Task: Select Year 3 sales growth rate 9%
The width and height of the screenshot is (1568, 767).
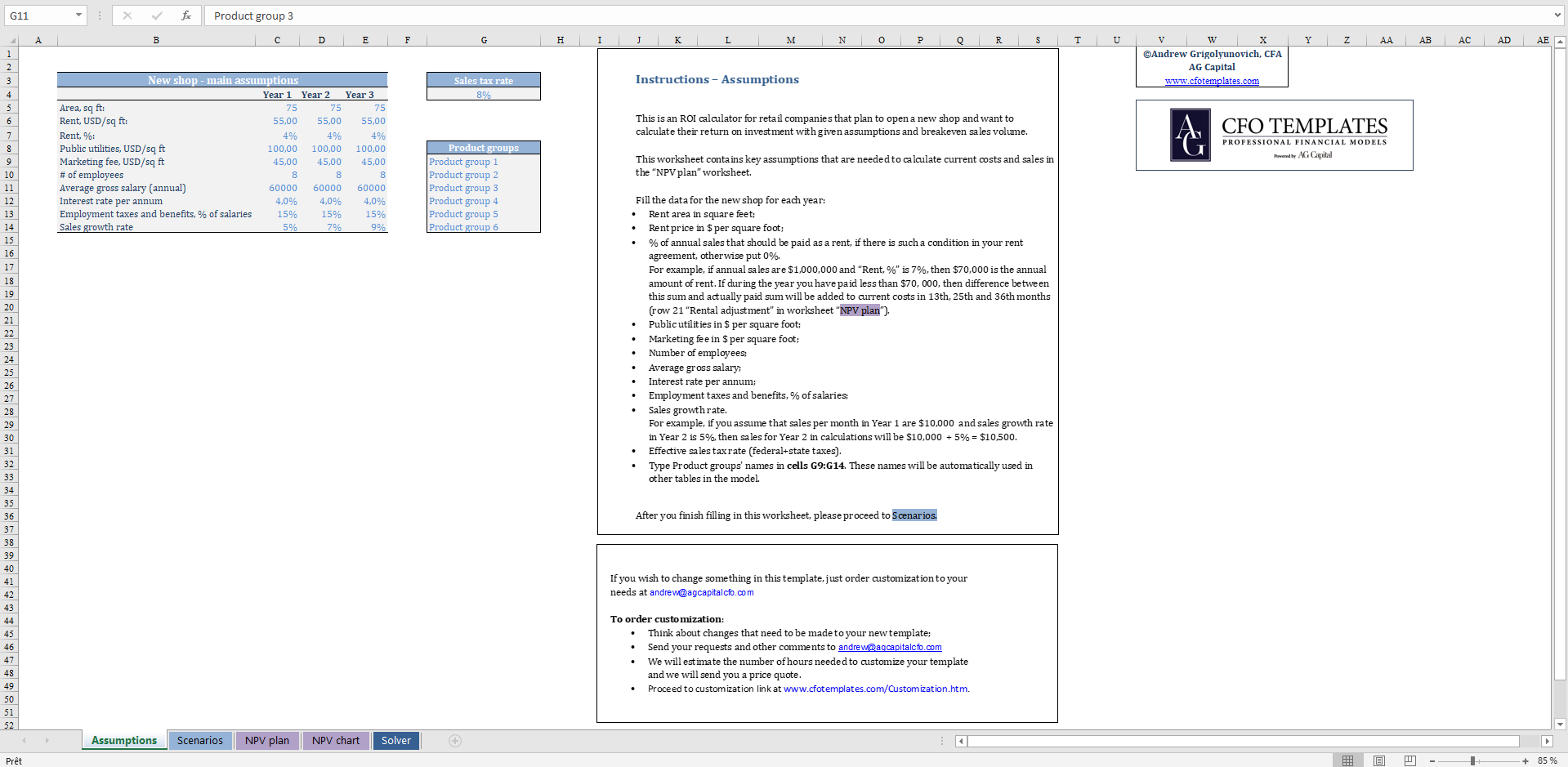Action: (365, 227)
